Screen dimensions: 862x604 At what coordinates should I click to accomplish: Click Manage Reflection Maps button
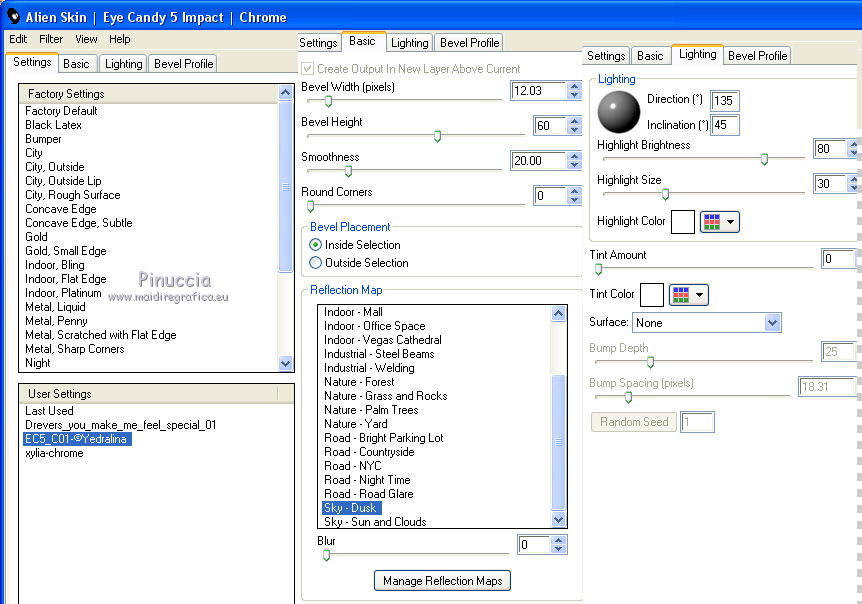click(443, 581)
